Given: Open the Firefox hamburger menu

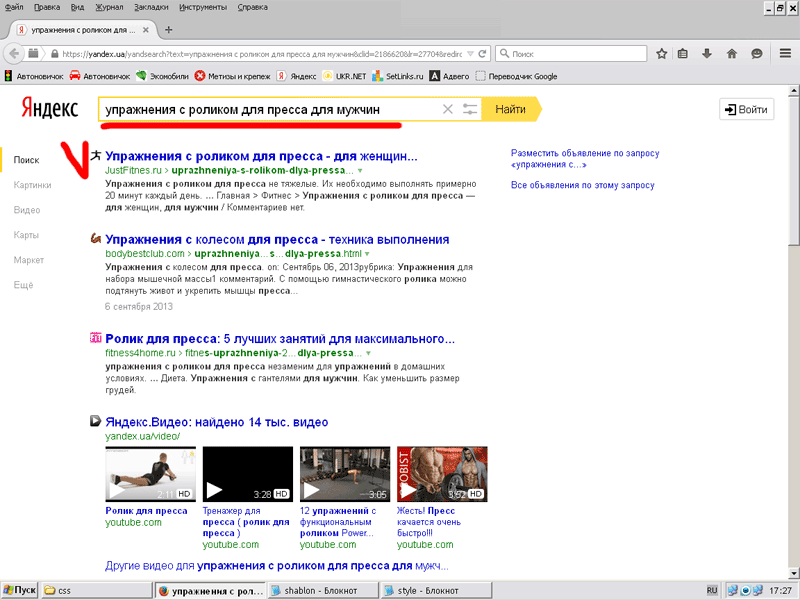Looking at the screenshot, I should 785,54.
